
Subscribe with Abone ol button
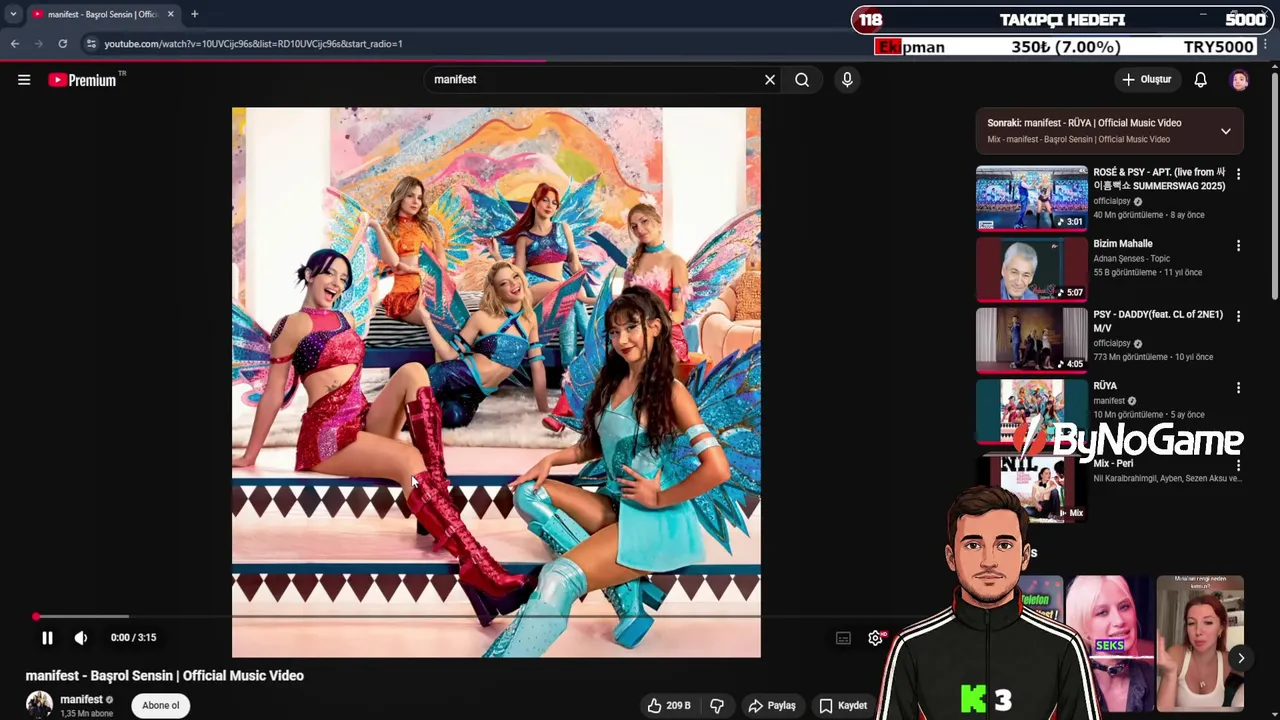pos(160,705)
